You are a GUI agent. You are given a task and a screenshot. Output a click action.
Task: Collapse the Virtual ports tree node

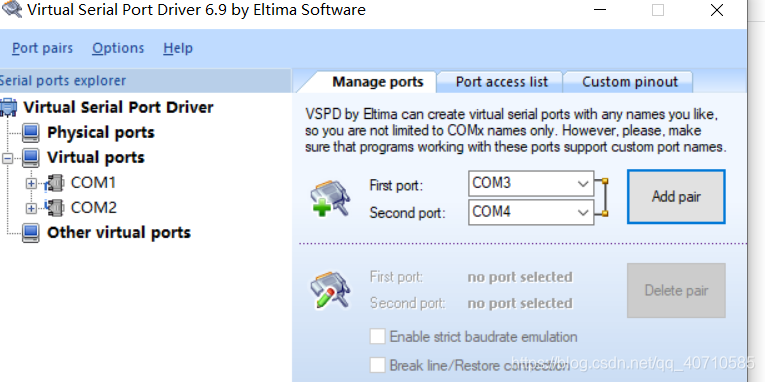(7, 158)
